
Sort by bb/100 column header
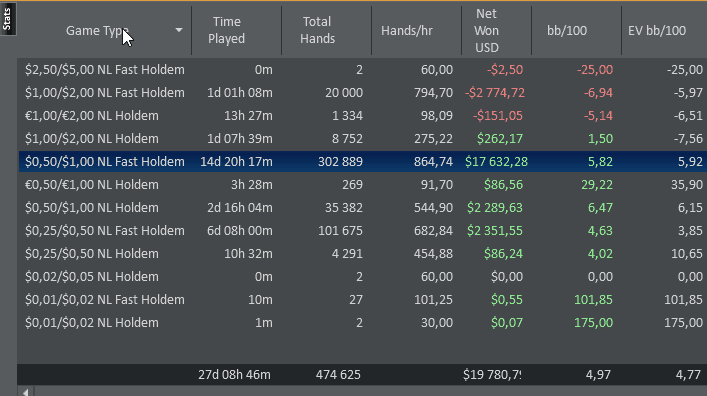[x=567, y=31]
